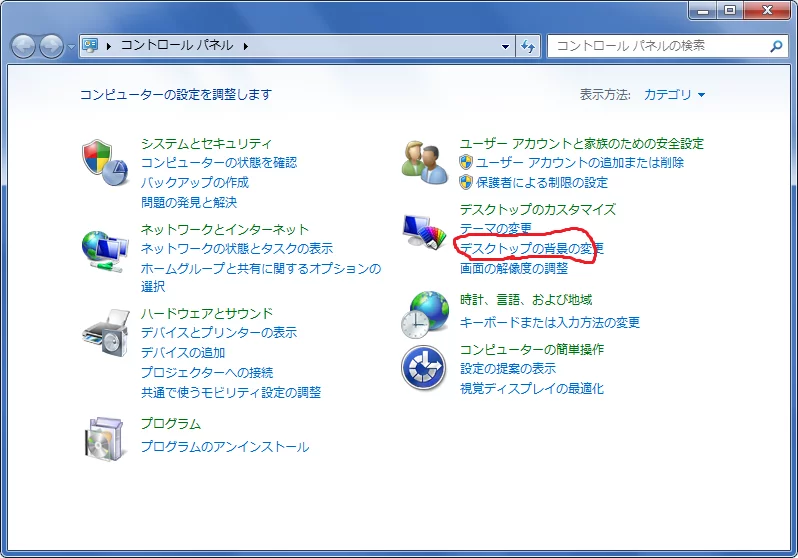
Task: Click the refresh button beside the address bar
Action: click(x=529, y=46)
